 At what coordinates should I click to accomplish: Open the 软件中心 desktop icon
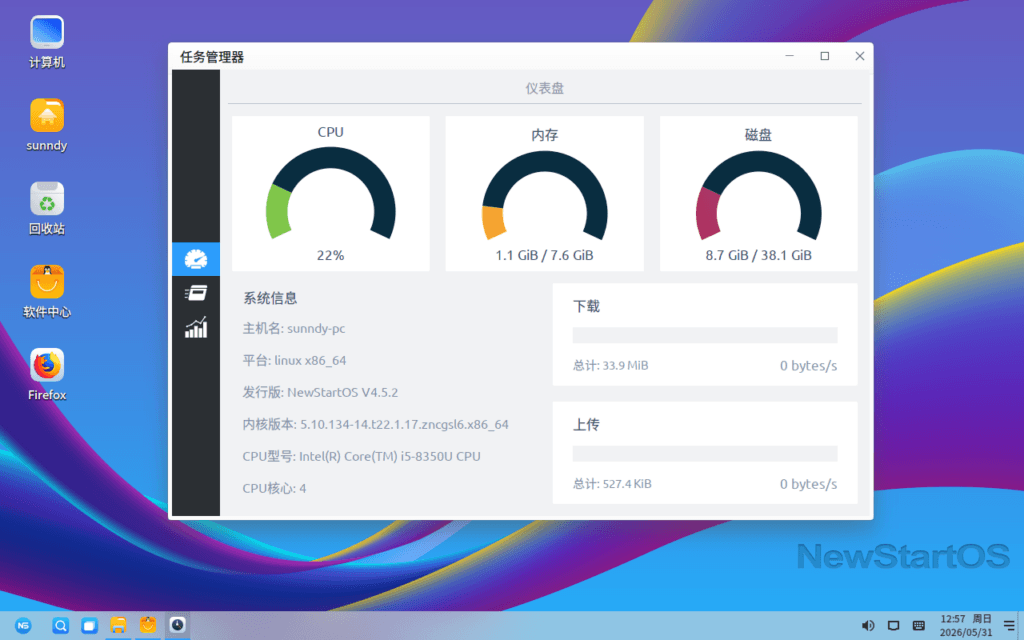pos(47,291)
